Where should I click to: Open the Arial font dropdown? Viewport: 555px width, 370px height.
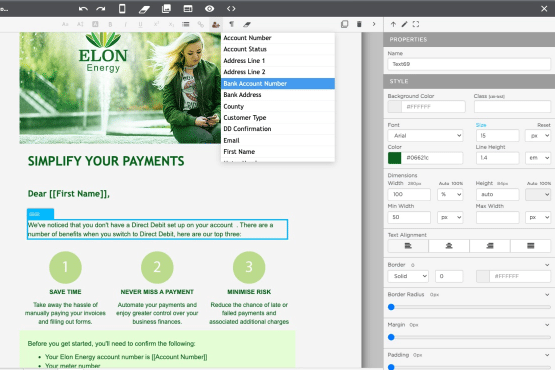[x=425, y=136]
